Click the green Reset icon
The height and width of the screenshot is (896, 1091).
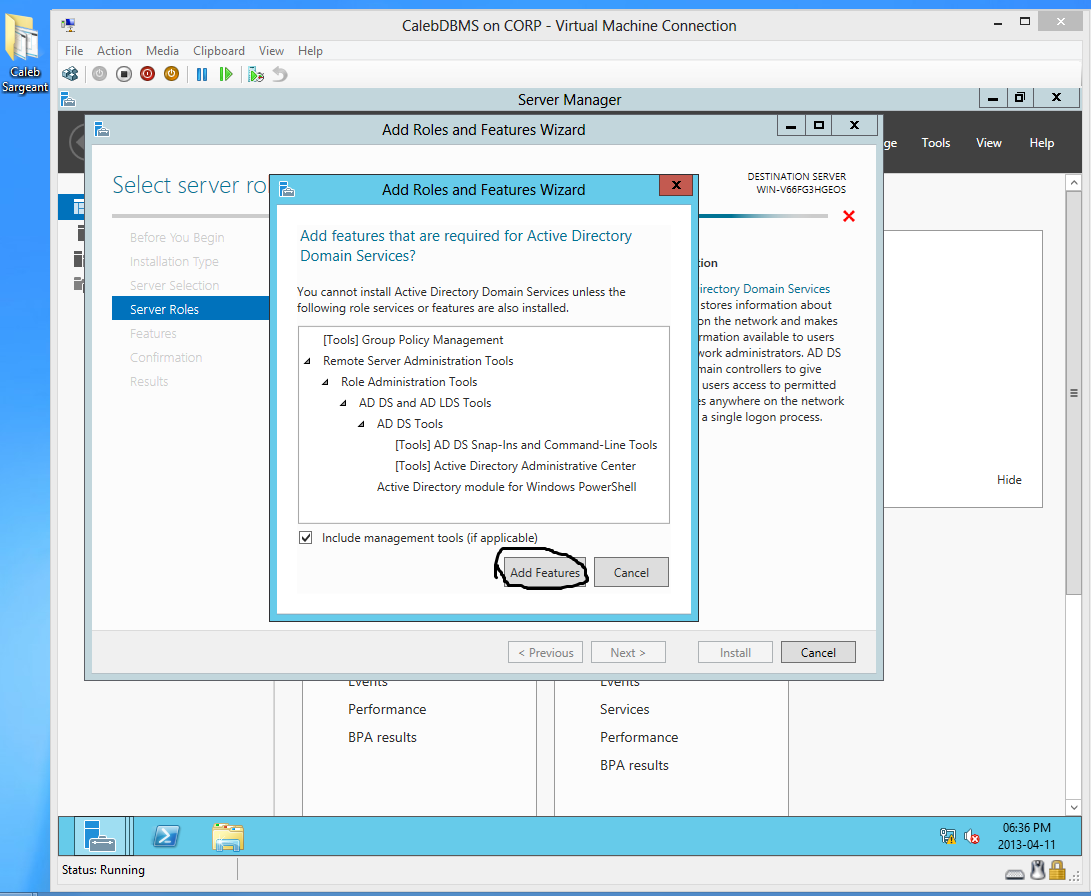tap(225, 74)
